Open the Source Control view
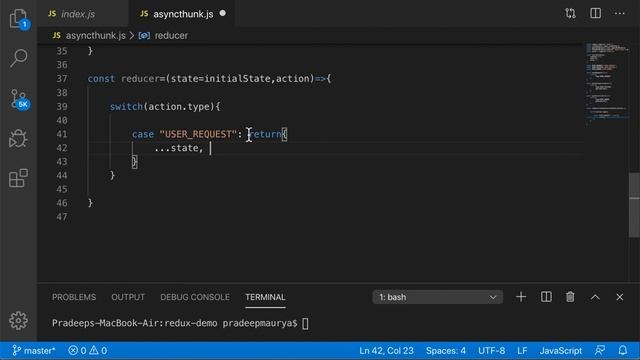The height and width of the screenshot is (360, 640). [x=18, y=99]
